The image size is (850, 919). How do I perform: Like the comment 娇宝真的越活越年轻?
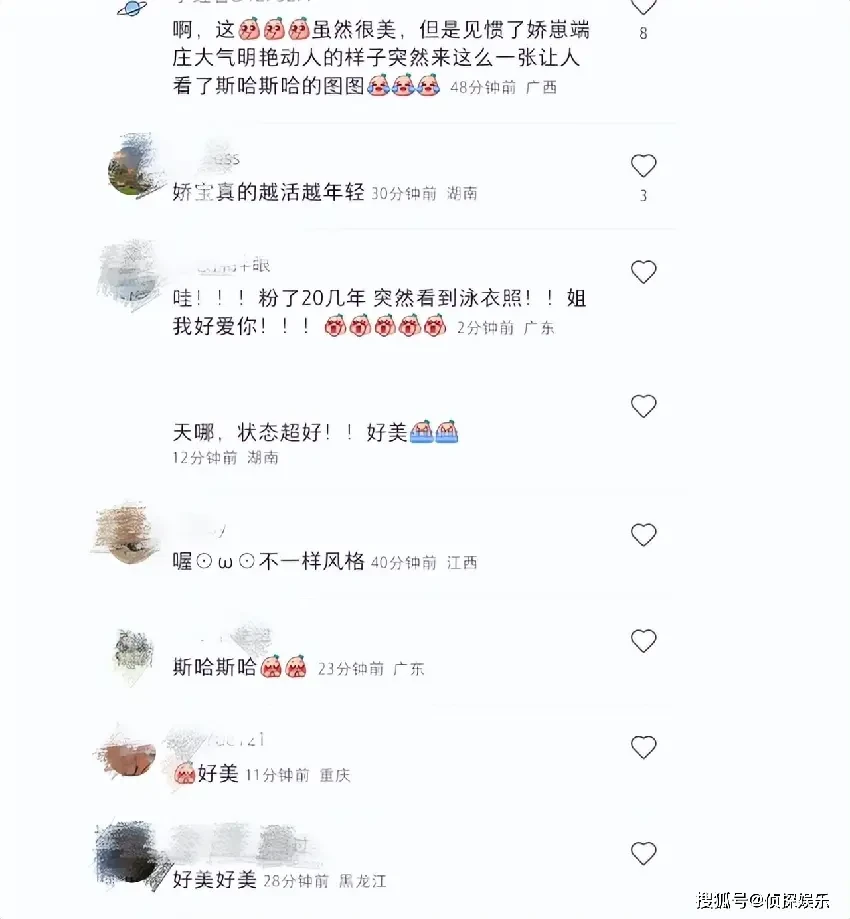pos(643,166)
